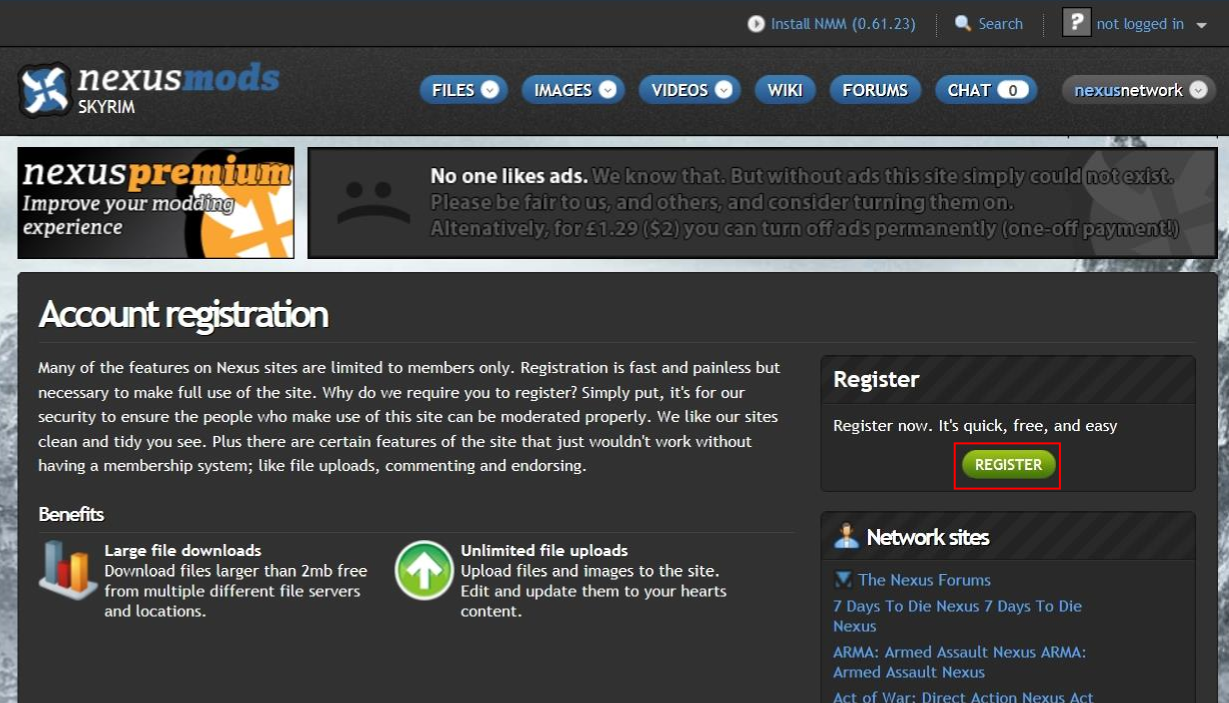This screenshot has width=1229, height=703.
Task: Expand the not logged in dropdown arrow
Action: [x=1202, y=25]
